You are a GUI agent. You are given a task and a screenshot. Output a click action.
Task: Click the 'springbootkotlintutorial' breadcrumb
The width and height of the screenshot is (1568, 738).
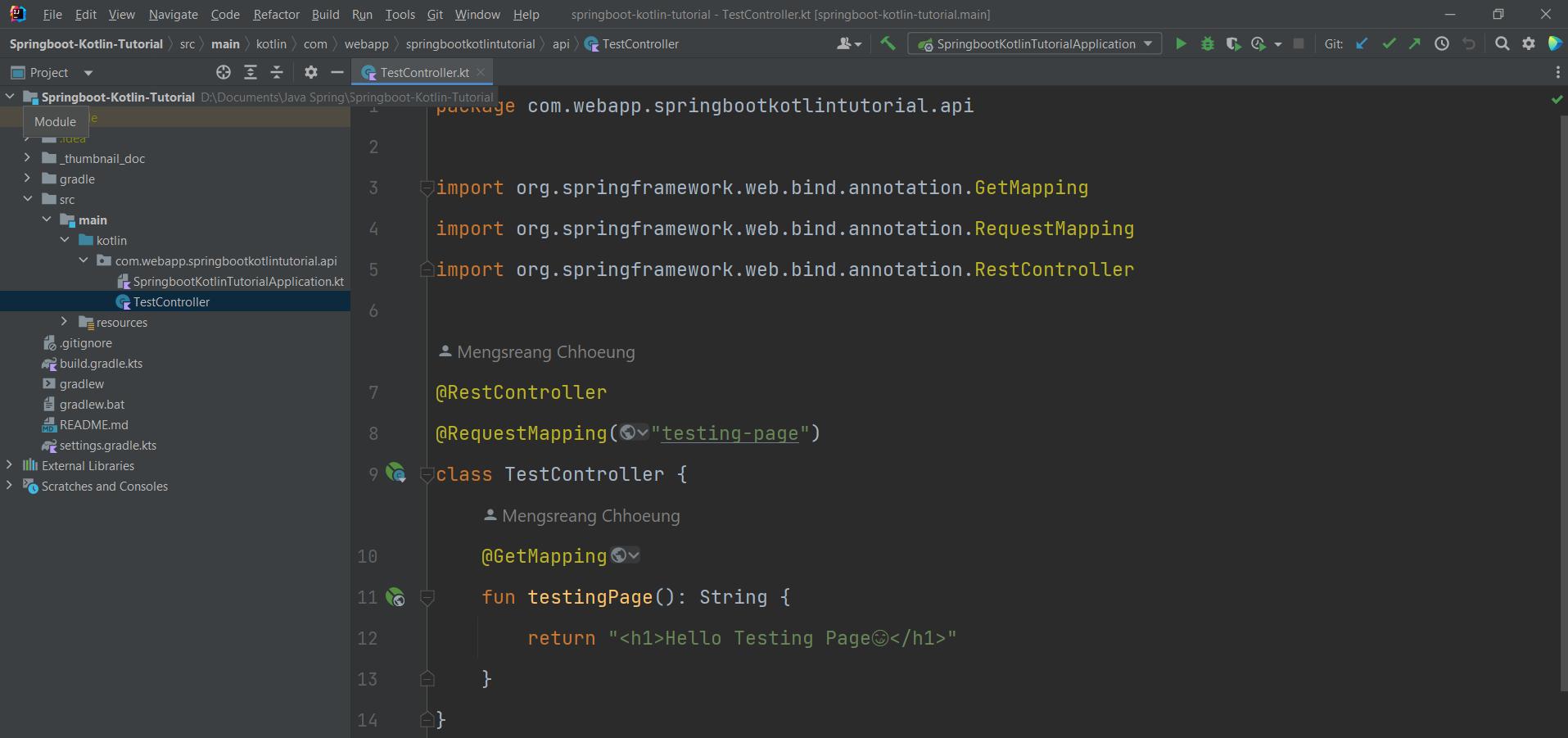470,43
